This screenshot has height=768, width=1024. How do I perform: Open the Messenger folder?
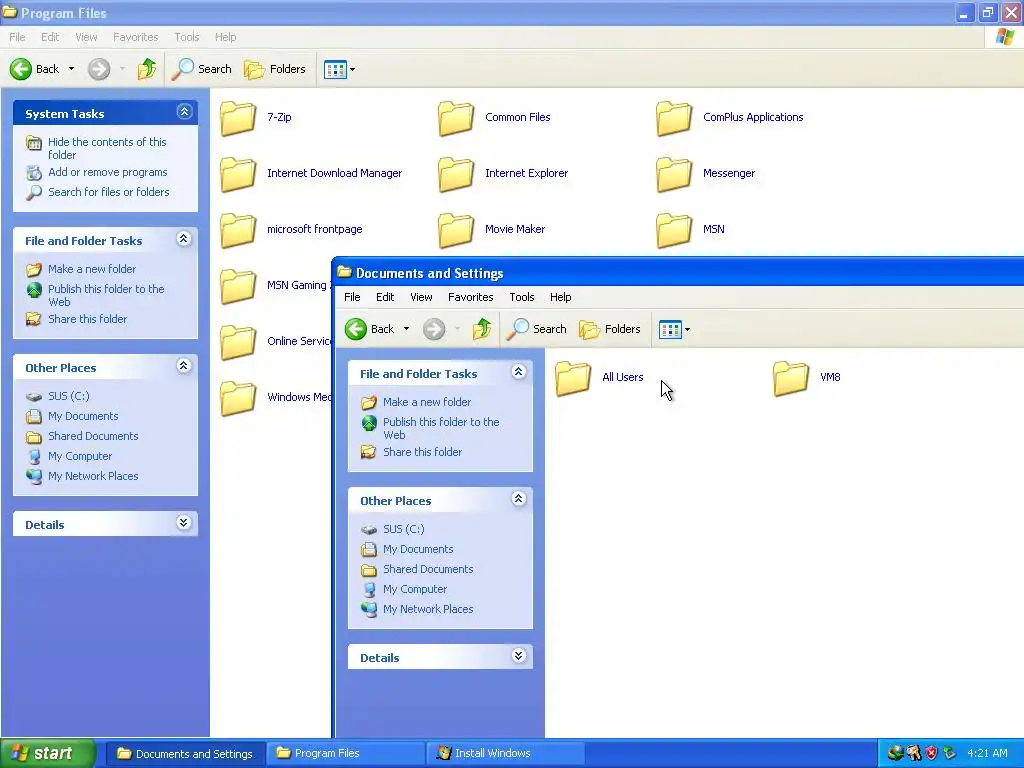click(705, 174)
